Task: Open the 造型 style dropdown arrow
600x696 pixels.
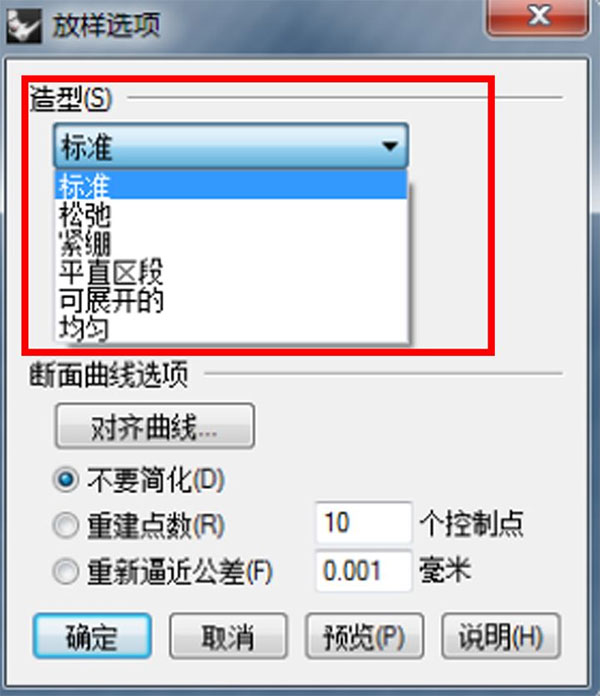Action: 390,146
